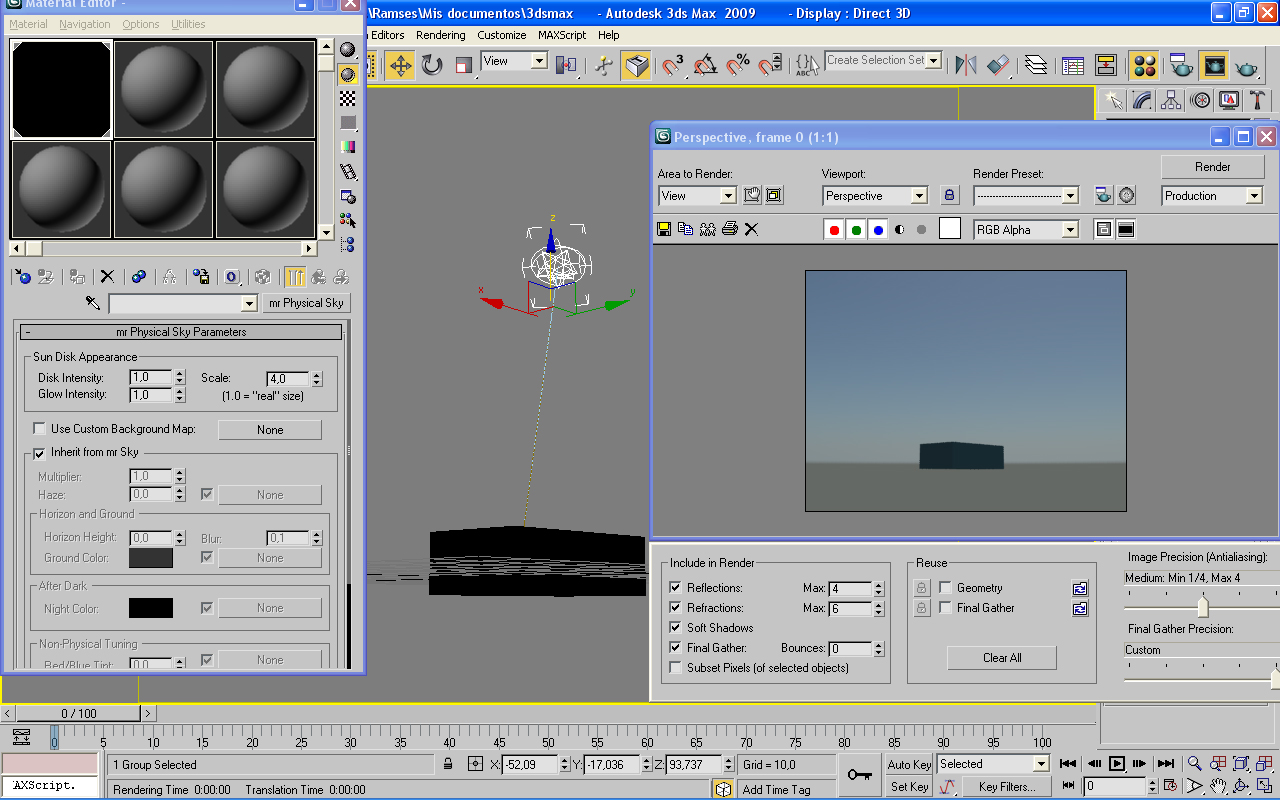Click Clear All button
Screen dimensions: 1280x800
(1002, 658)
